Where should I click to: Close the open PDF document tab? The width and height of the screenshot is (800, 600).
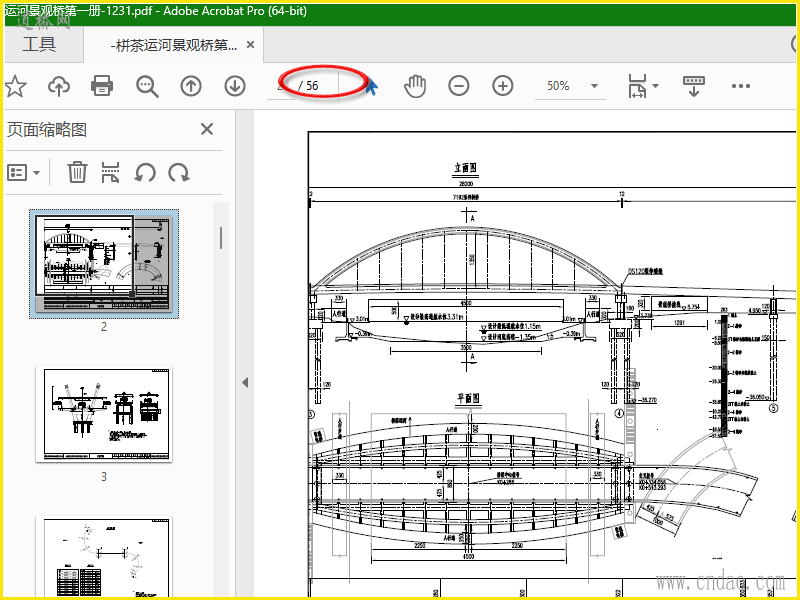click(x=250, y=45)
